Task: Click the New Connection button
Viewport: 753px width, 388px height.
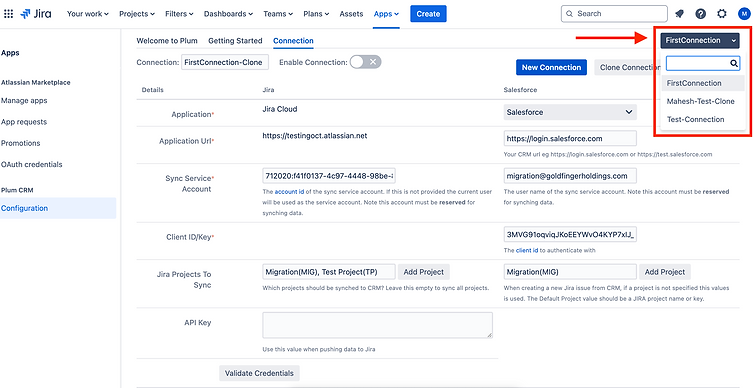Action: pos(551,67)
